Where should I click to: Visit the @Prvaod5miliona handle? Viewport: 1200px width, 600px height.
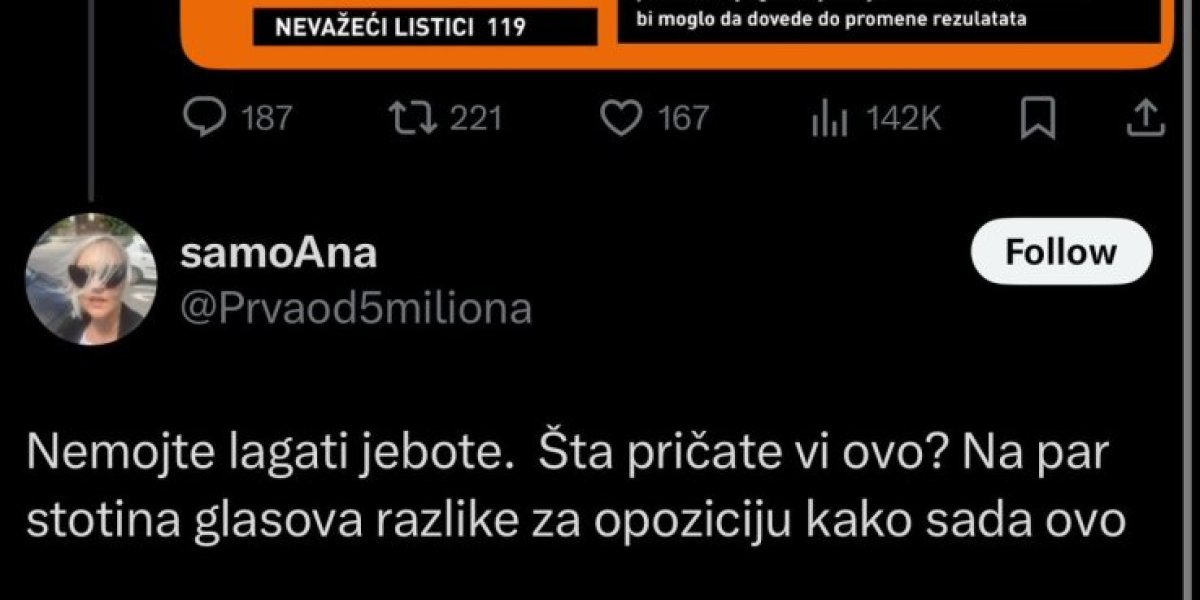tap(356, 309)
